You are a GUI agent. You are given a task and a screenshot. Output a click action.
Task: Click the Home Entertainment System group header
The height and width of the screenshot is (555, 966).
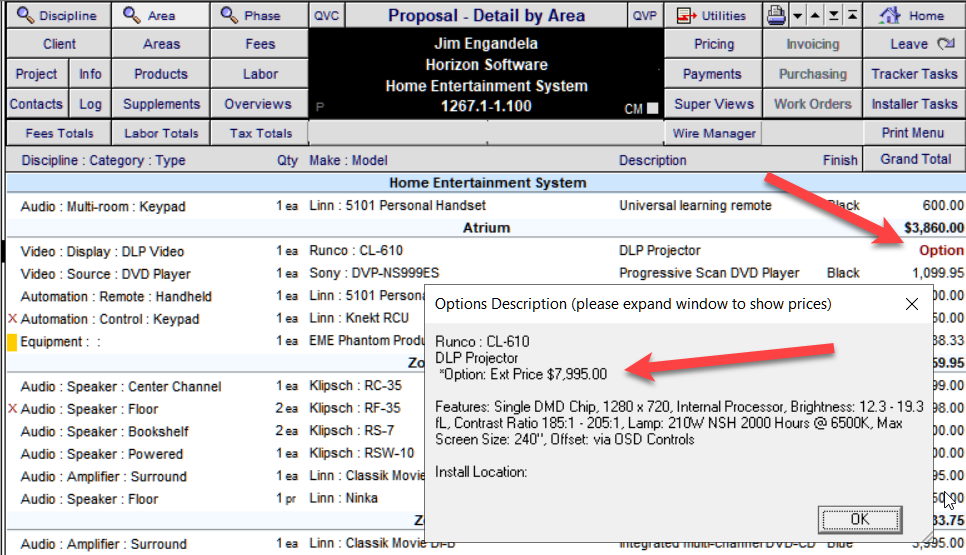(x=487, y=183)
